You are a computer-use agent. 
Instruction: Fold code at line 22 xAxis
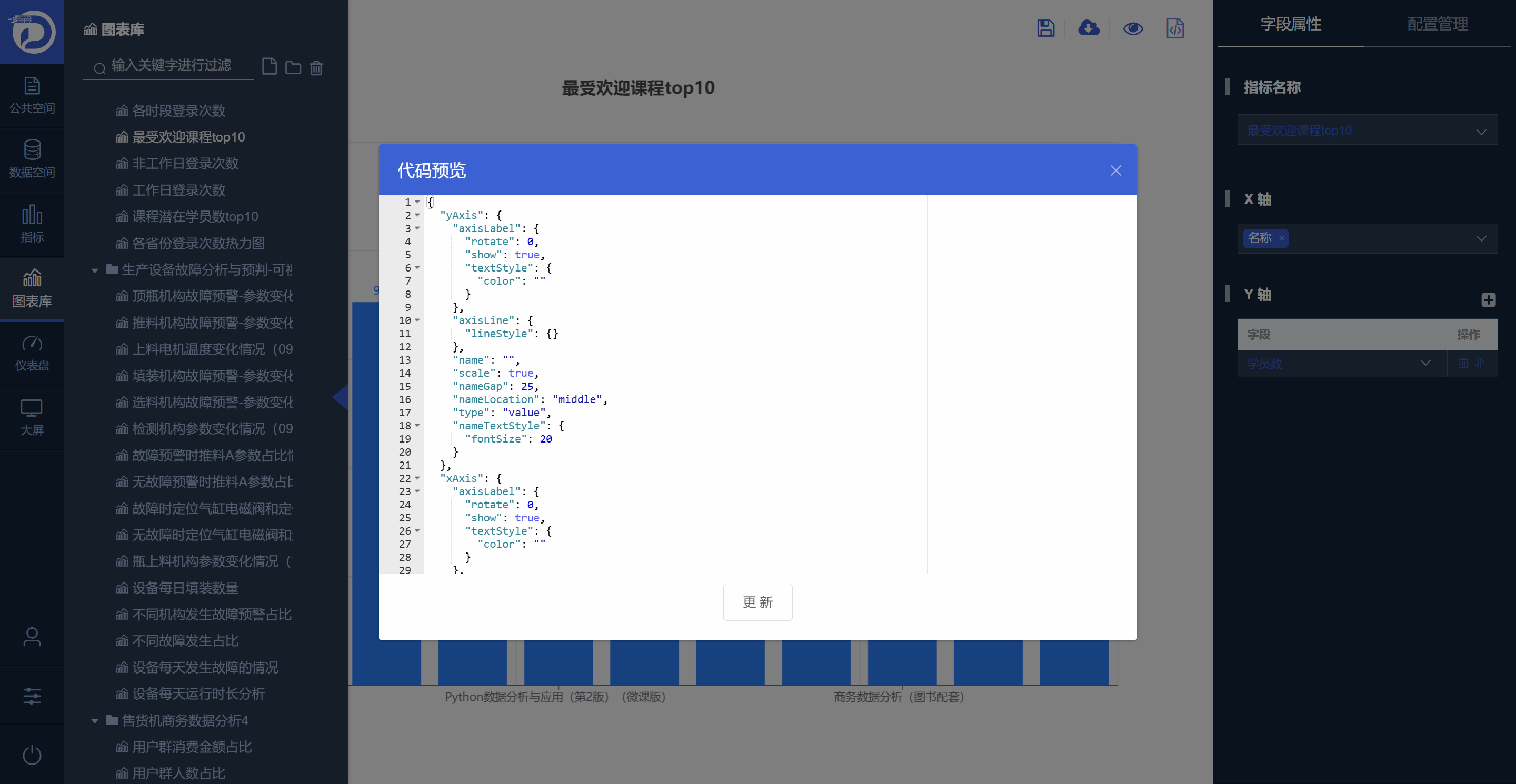pyautogui.click(x=417, y=478)
